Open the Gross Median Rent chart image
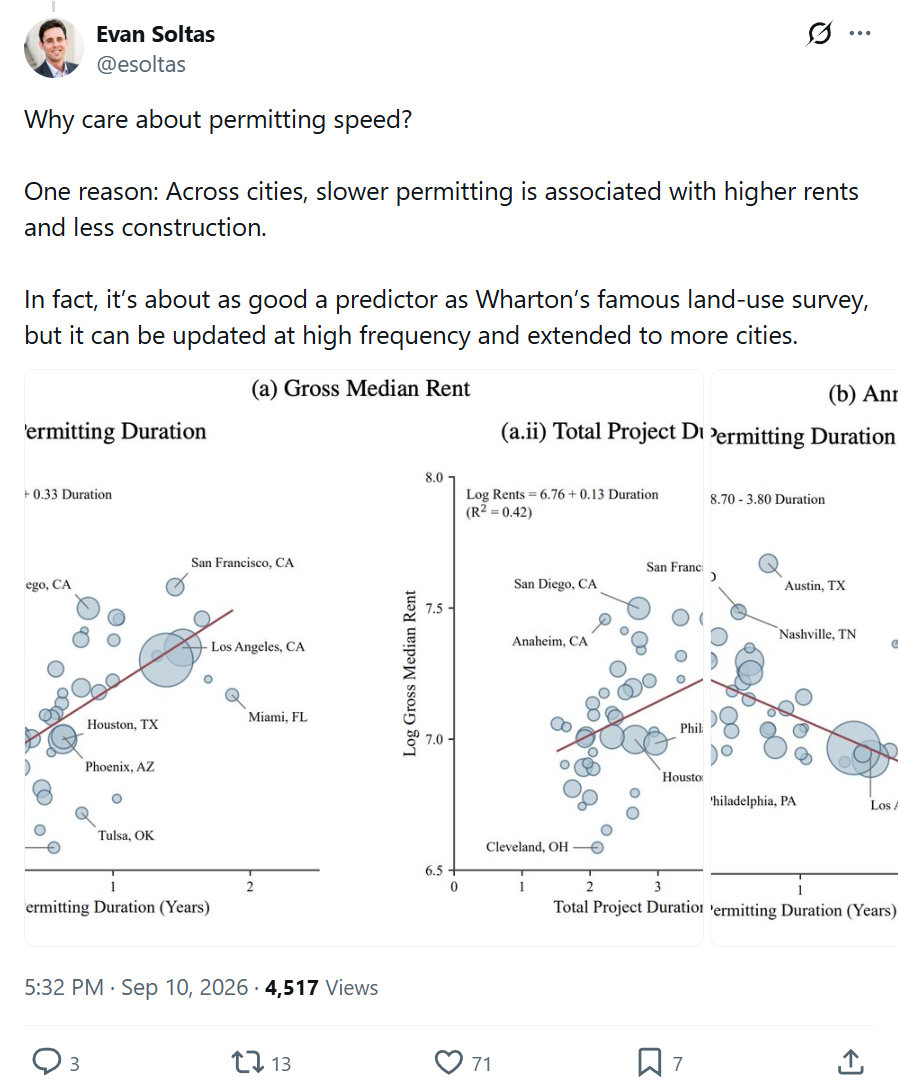898x1091 pixels. [364, 658]
